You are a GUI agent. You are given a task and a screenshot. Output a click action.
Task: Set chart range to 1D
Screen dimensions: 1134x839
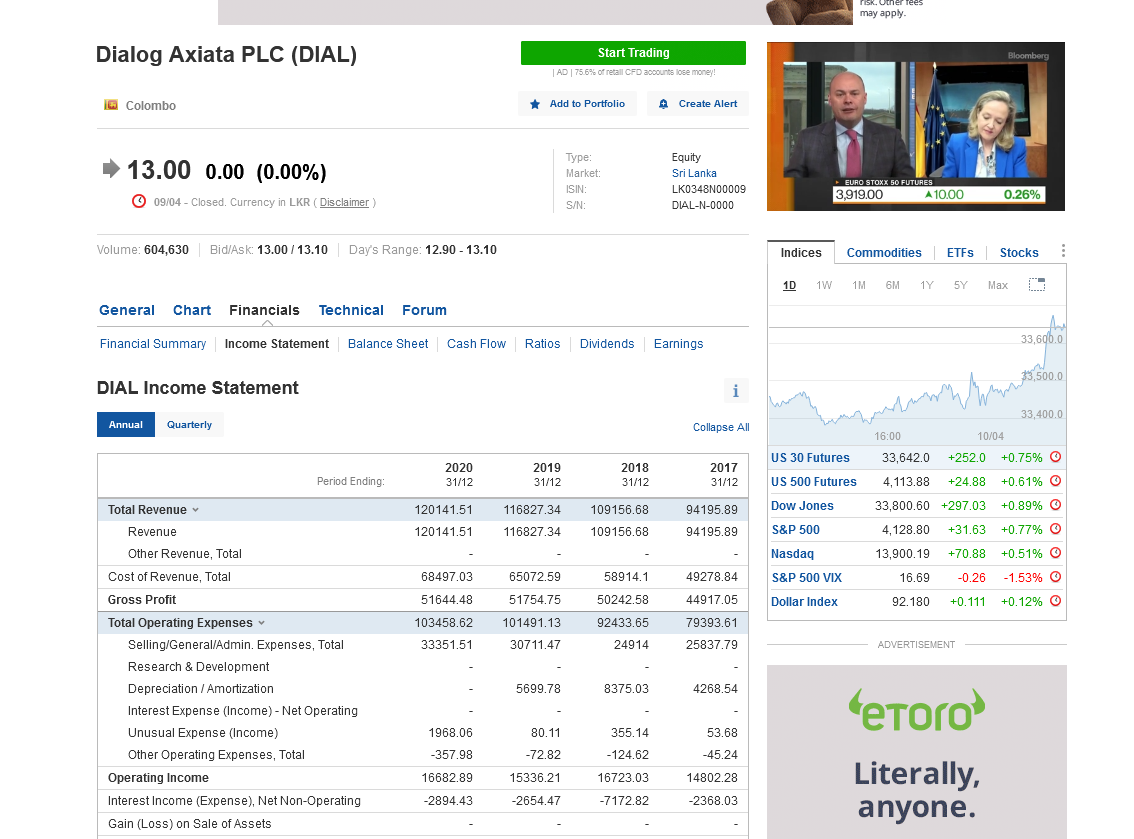pyautogui.click(x=789, y=286)
